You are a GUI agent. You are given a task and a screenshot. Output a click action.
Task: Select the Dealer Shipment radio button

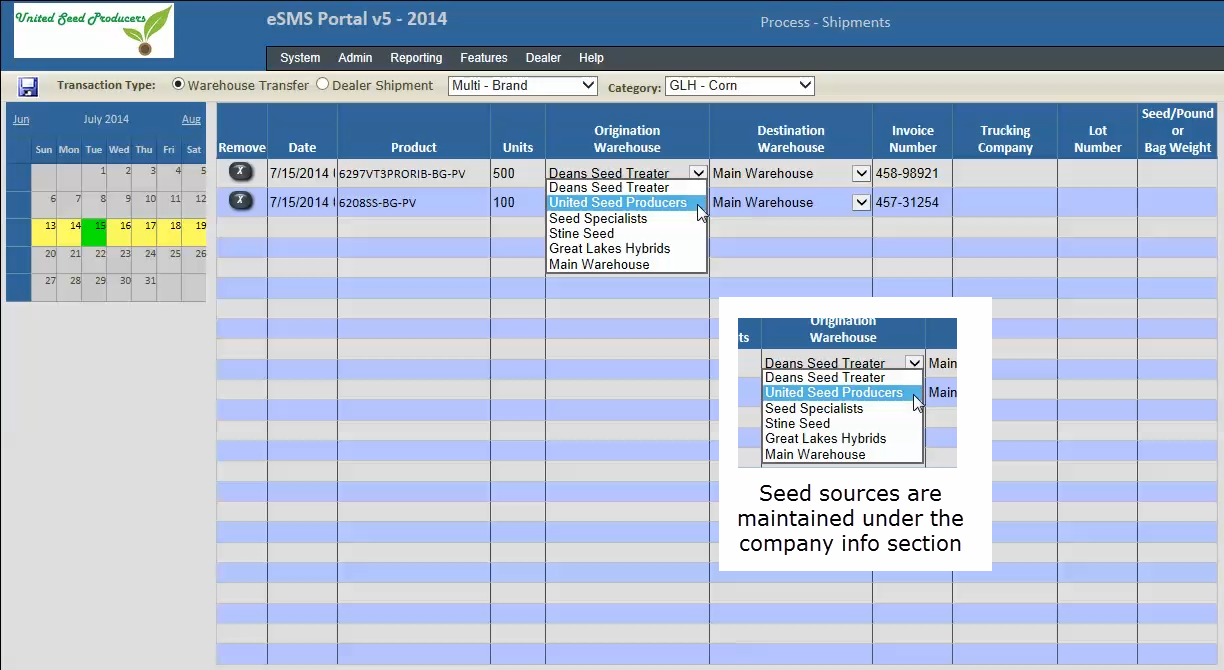tap(323, 85)
